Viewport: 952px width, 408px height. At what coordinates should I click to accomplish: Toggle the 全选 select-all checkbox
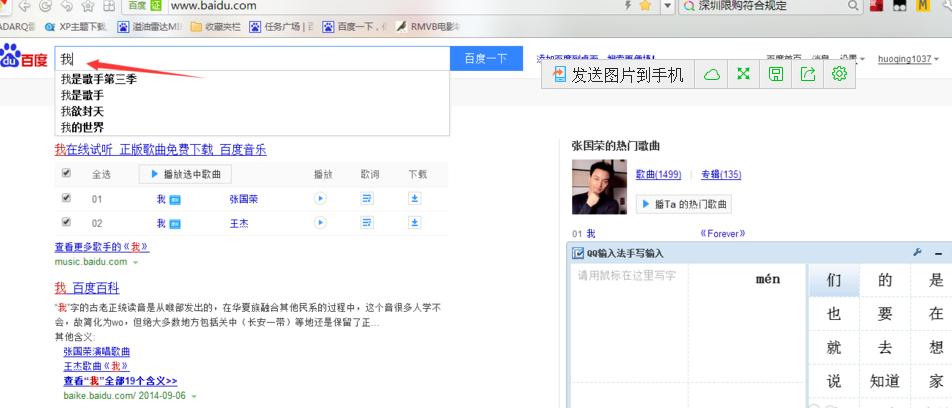pos(66,174)
